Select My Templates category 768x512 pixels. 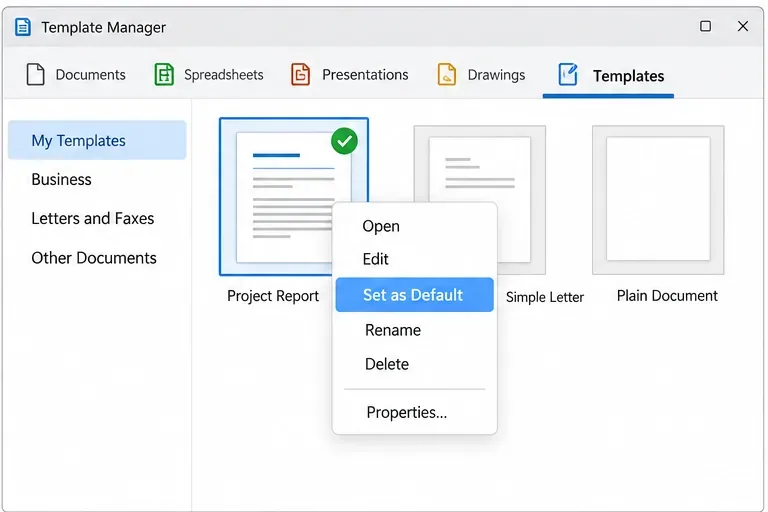click(97, 141)
